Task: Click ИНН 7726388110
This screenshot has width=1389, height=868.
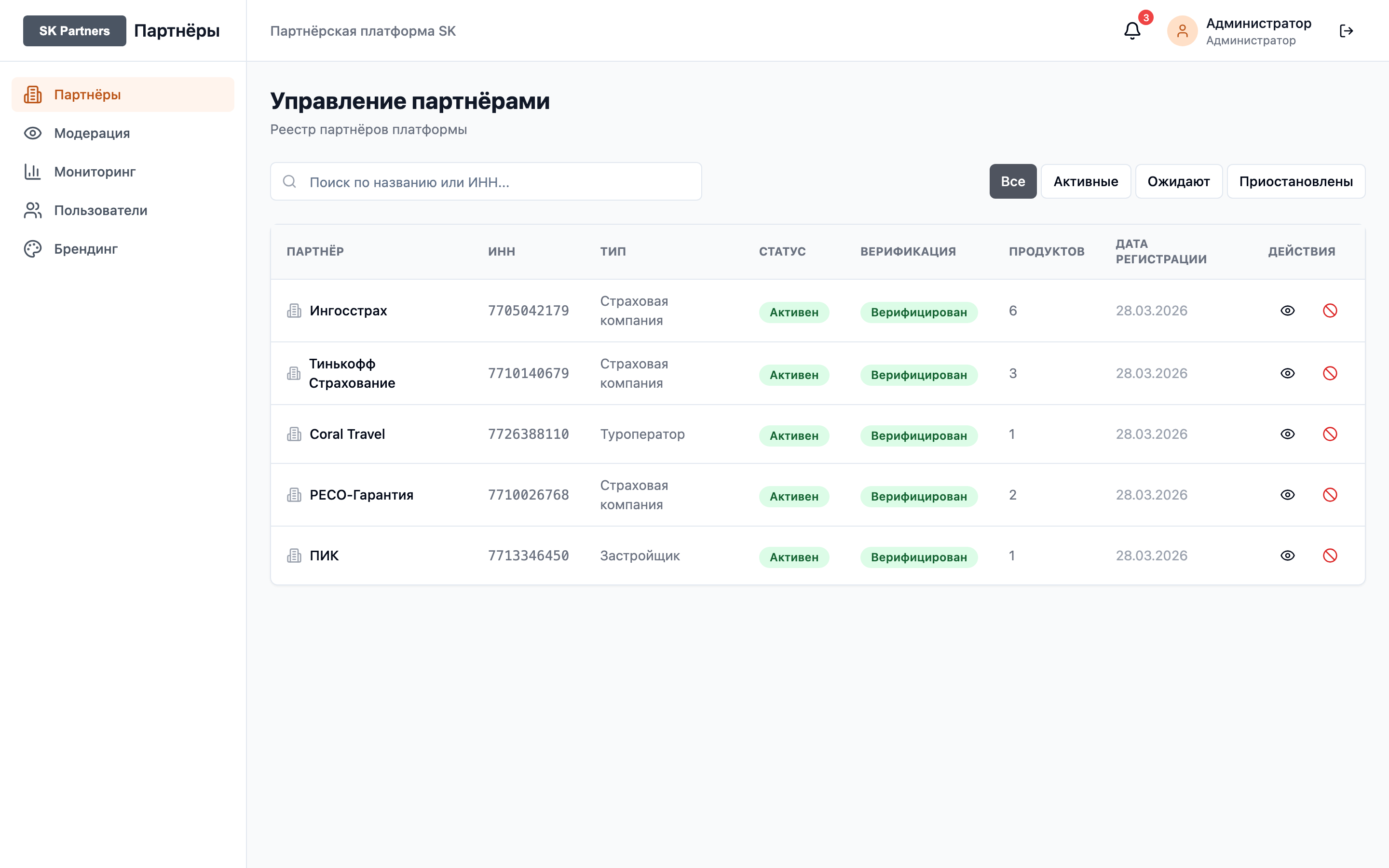Action: [528, 434]
